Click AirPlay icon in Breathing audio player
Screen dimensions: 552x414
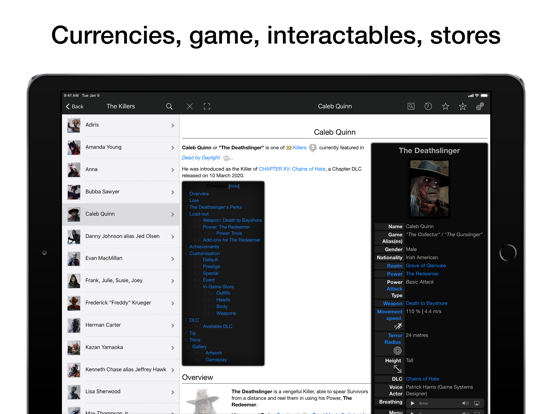click(x=477, y=403)
